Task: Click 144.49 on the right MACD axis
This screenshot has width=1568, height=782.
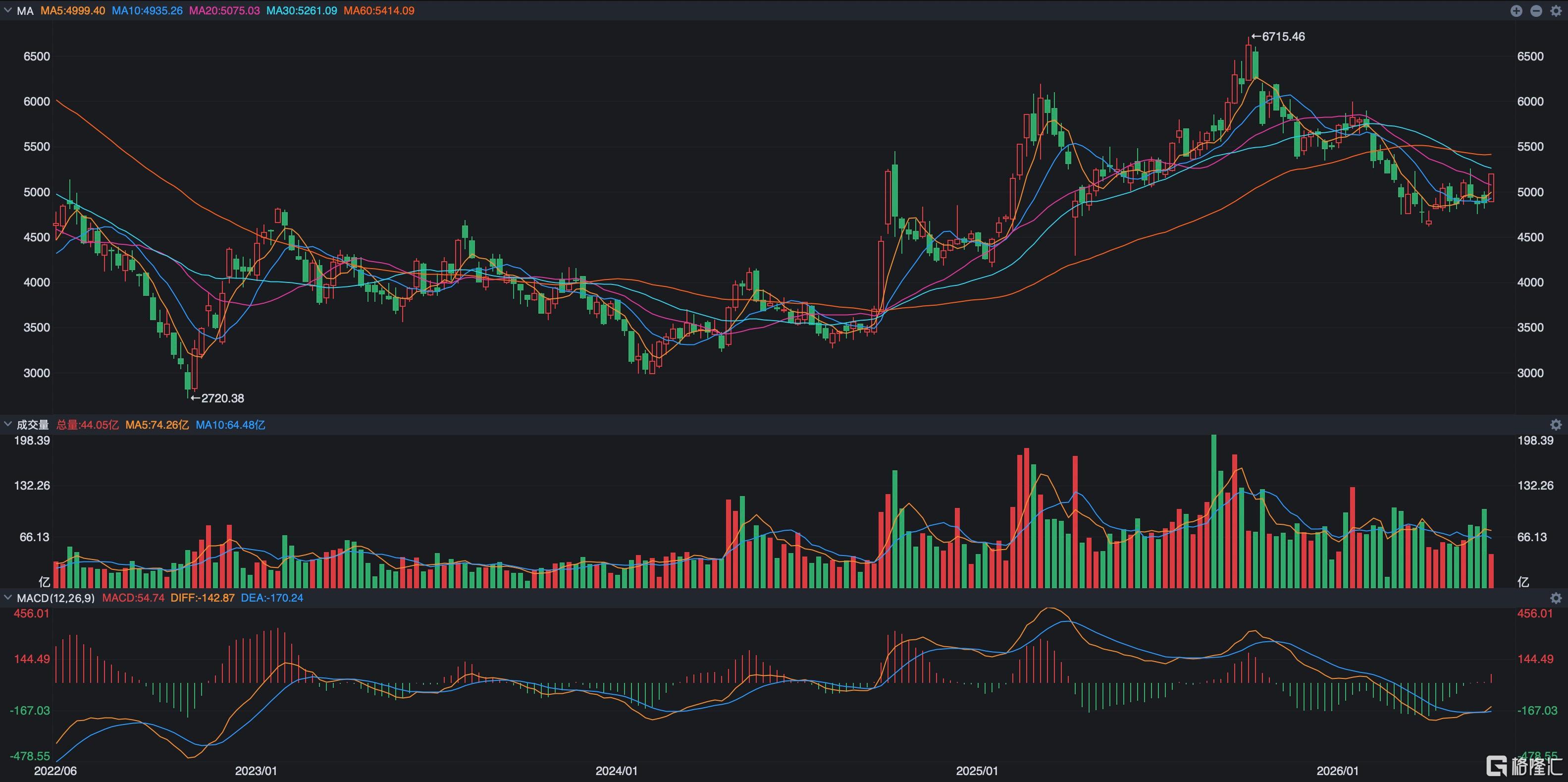Action: (1536, 659)
